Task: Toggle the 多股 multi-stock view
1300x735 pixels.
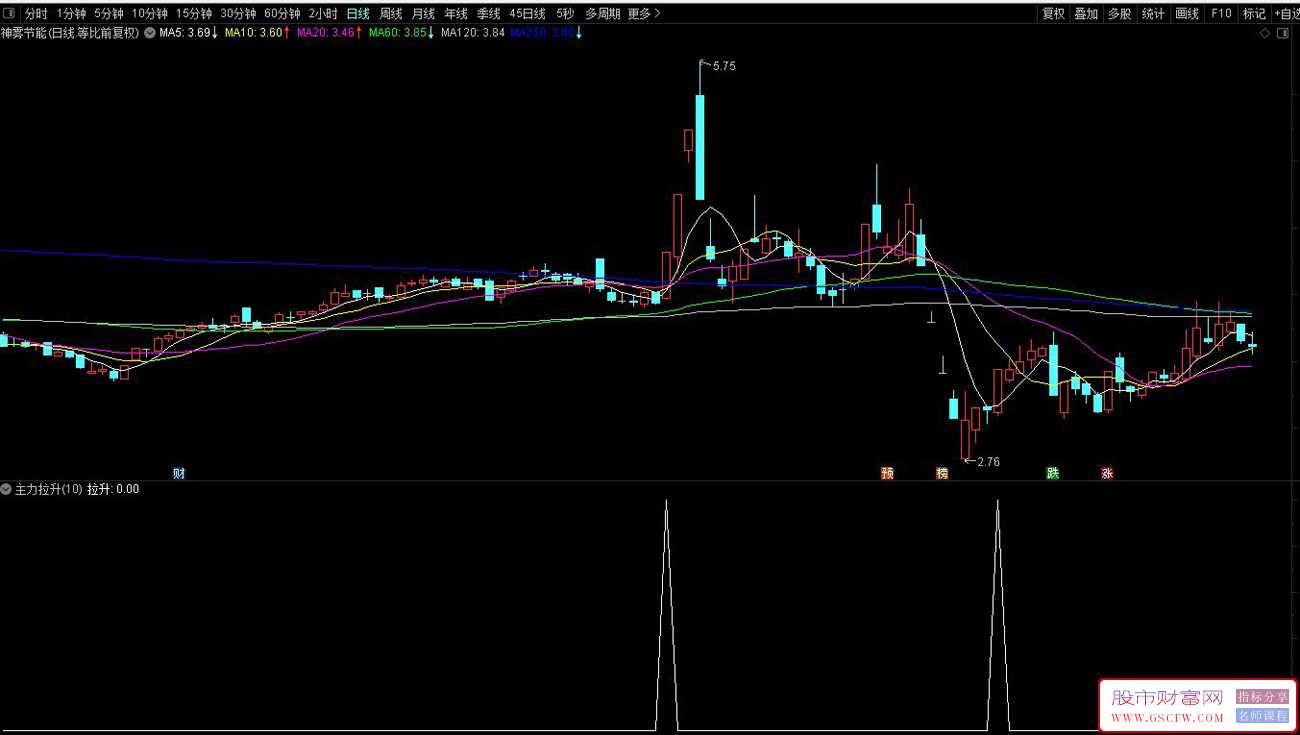Action: [x=1120, y=14]
